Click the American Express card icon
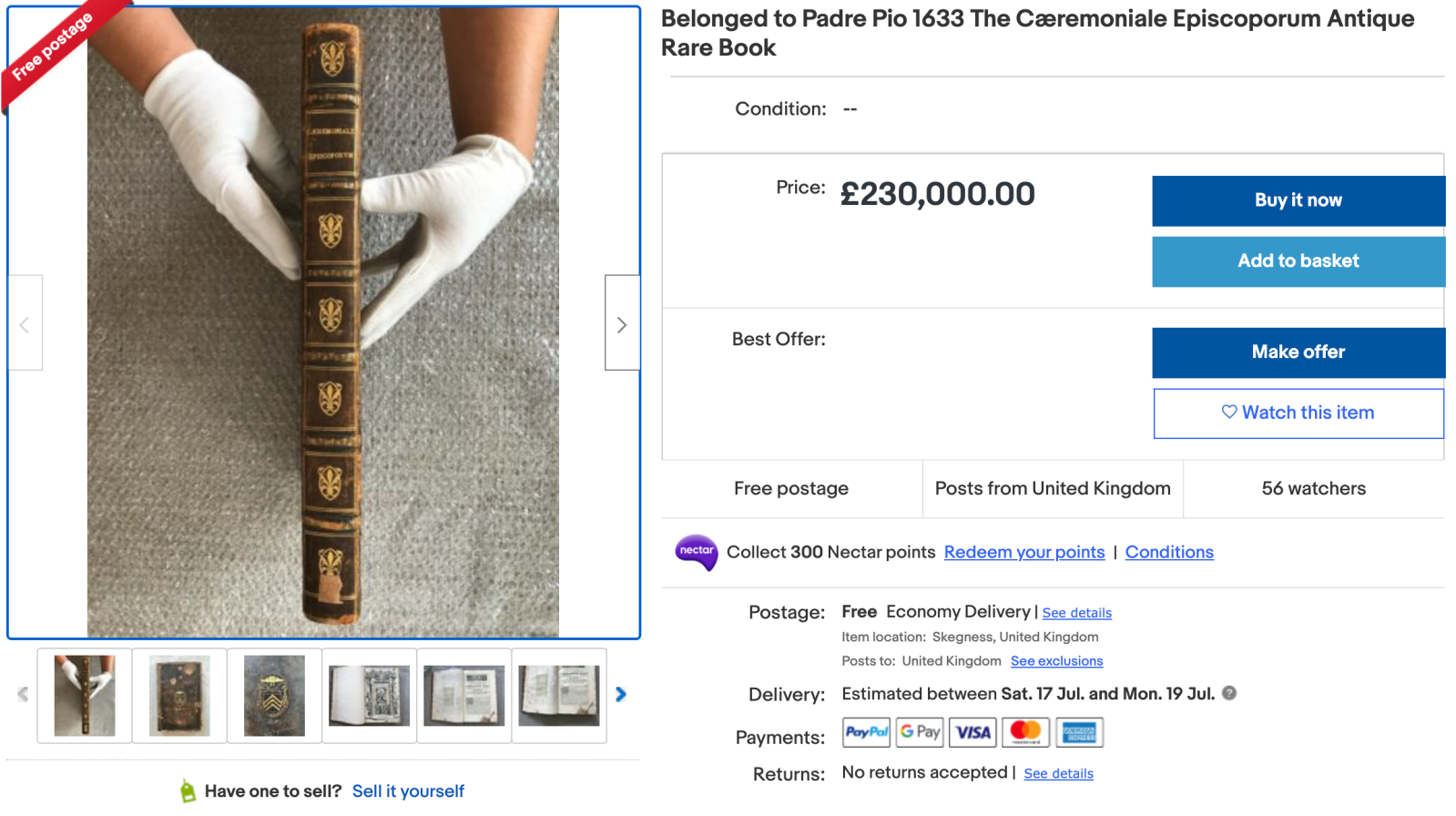 (1079, 732)
